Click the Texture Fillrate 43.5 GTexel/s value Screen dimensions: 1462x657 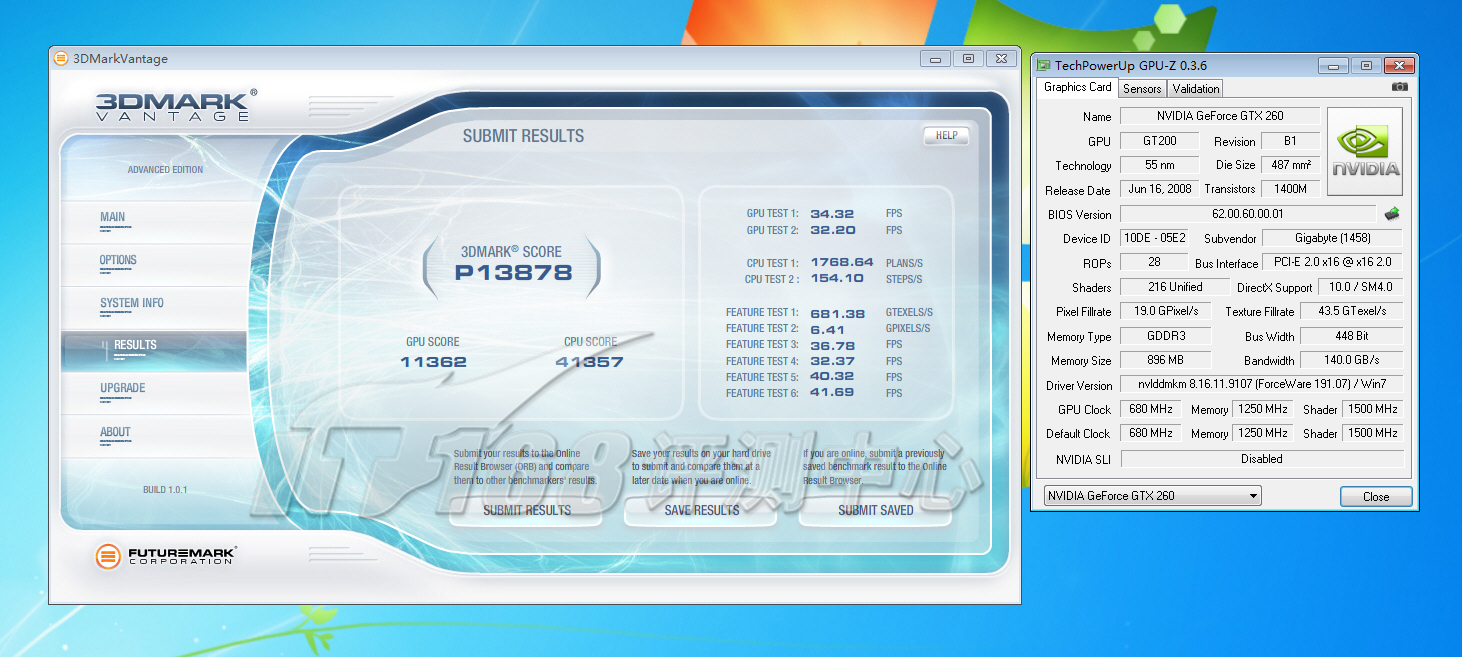pyautogui.click(x=1351, y=311)
